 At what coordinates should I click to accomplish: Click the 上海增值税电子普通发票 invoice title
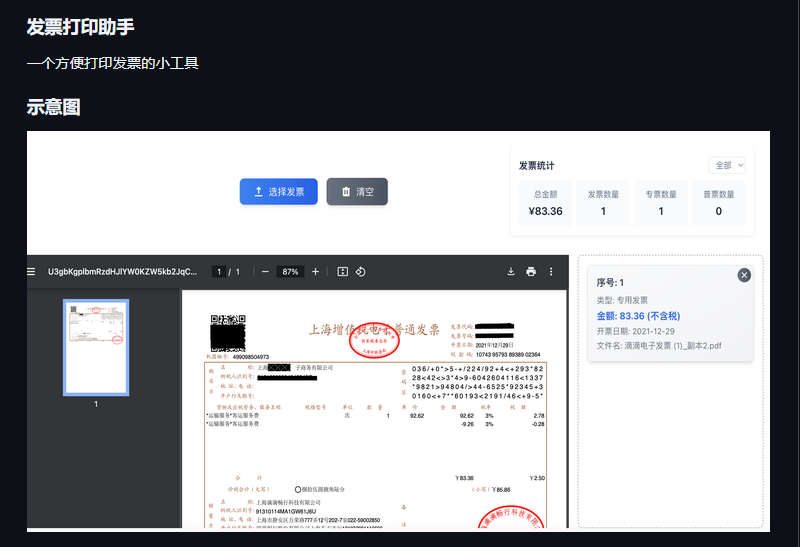(374, 330)
